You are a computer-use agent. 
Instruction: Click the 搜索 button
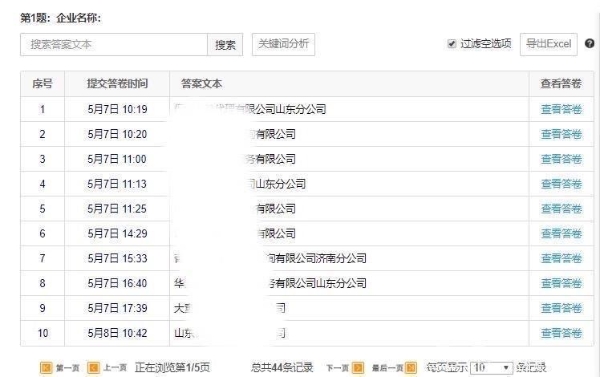[x=225, y=45]
